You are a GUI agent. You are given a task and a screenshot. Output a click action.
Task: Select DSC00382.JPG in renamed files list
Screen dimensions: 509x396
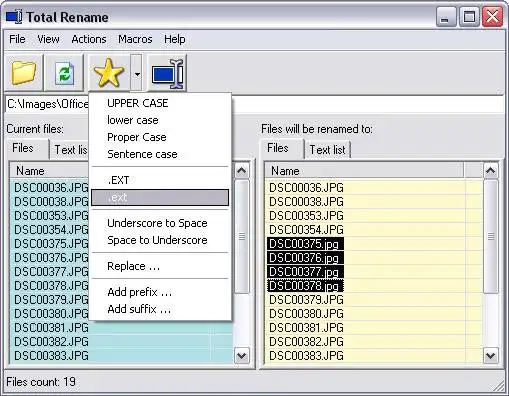click(306, 342)
